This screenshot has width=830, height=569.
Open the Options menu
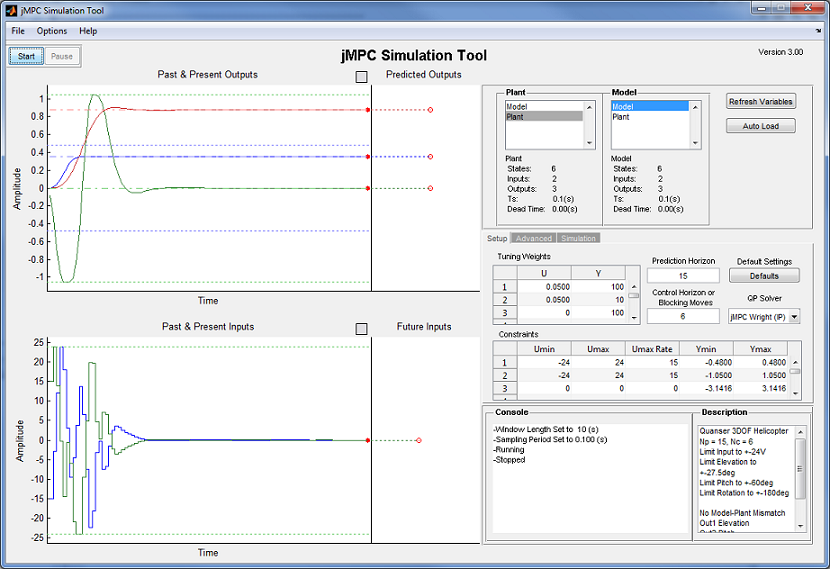click(52, 31)
